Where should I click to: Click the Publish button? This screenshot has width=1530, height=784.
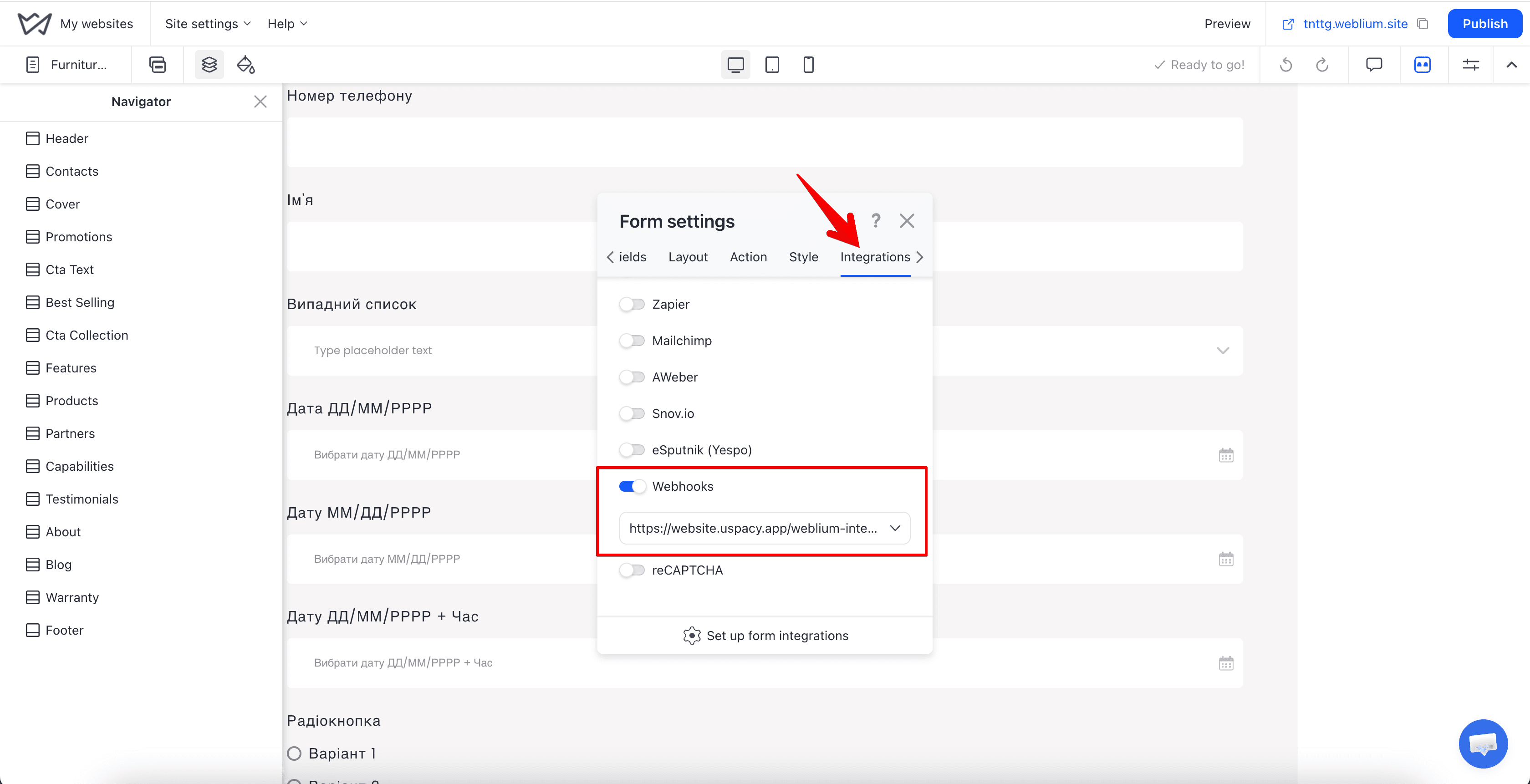point(1484,24)
